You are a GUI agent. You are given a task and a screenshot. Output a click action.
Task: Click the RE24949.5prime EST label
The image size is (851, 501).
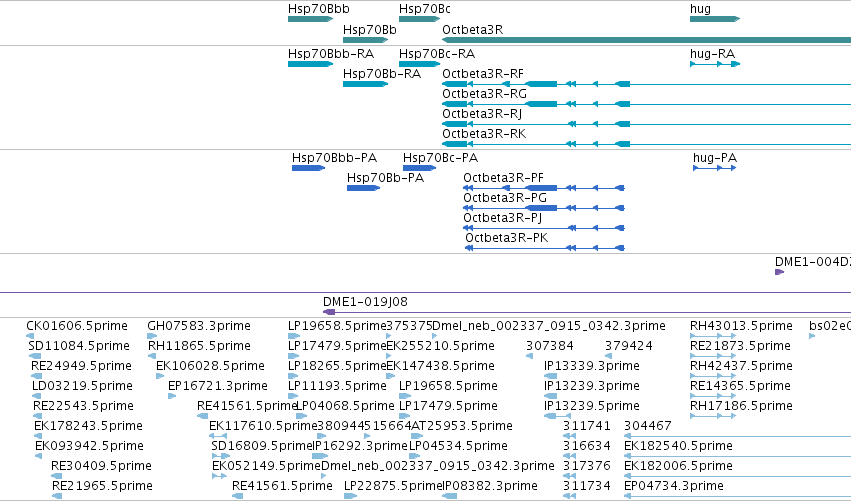coord(81,366)
